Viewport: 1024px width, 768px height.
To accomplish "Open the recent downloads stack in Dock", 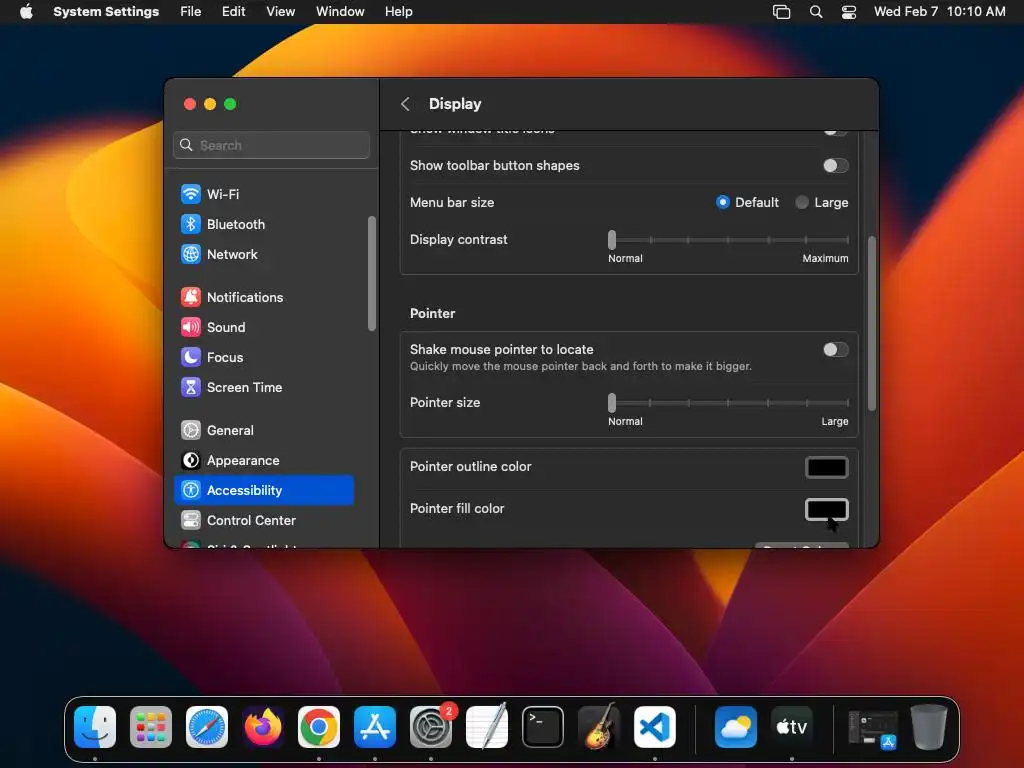I will 872,728.
